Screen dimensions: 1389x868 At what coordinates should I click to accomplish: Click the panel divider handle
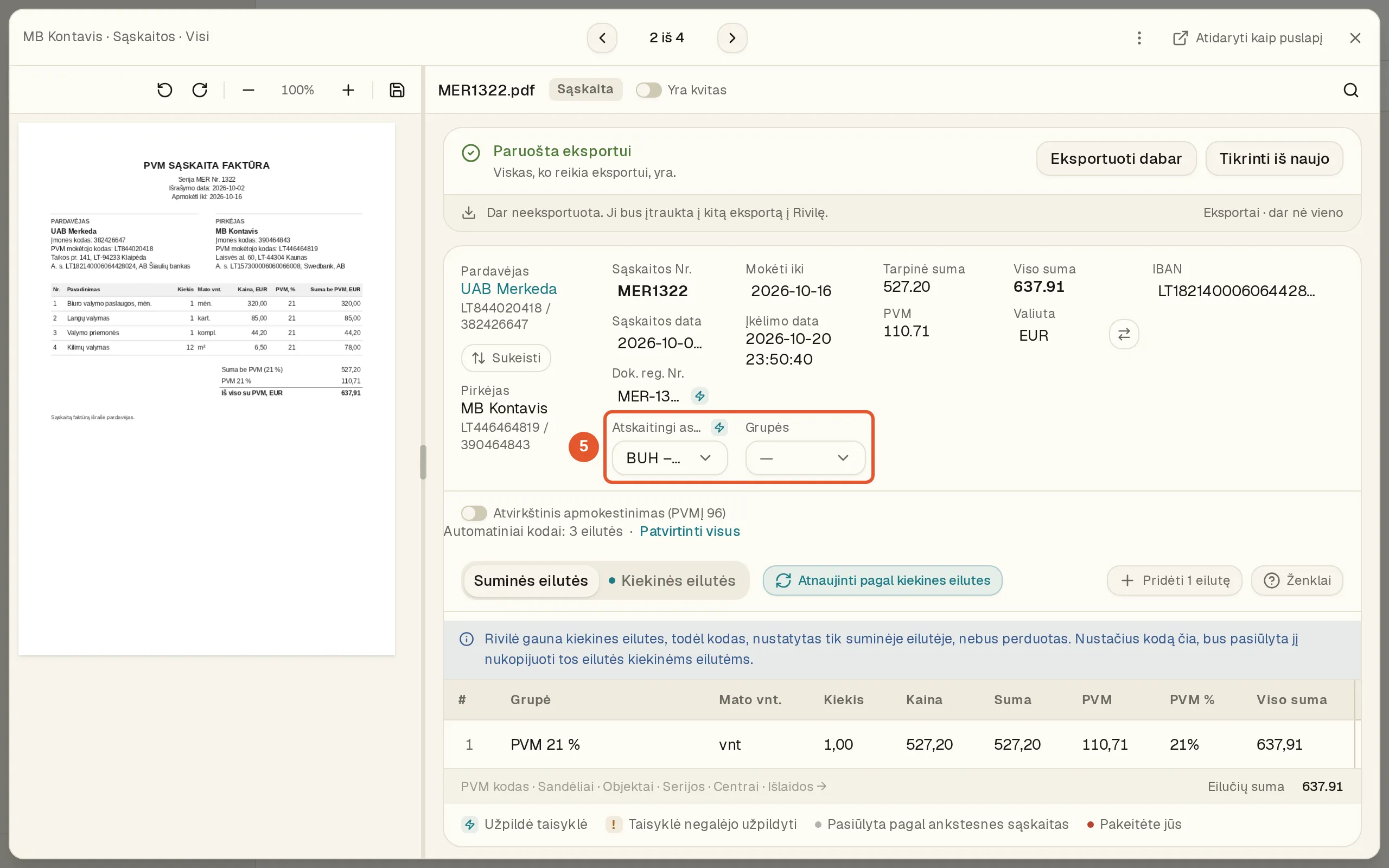click(x=423, y=462)
